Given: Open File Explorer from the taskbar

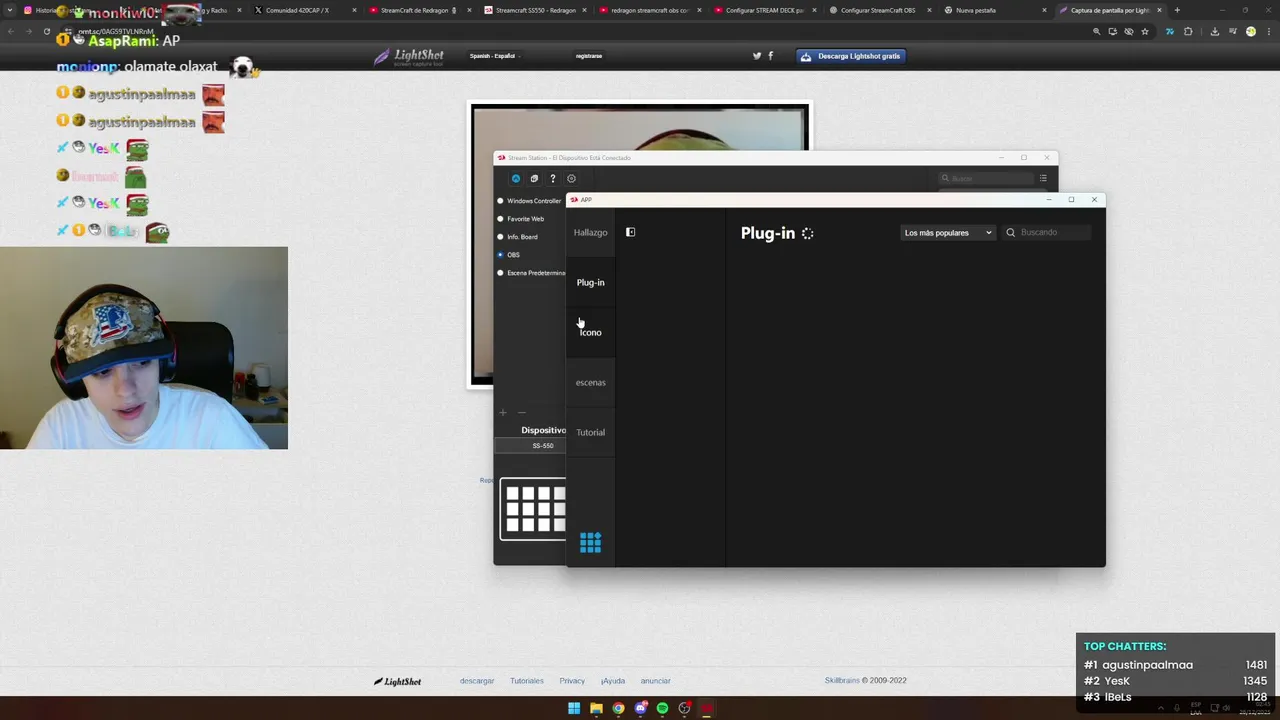Looking at the screenshot, I should pyautogui.click(x=596, y=708).
